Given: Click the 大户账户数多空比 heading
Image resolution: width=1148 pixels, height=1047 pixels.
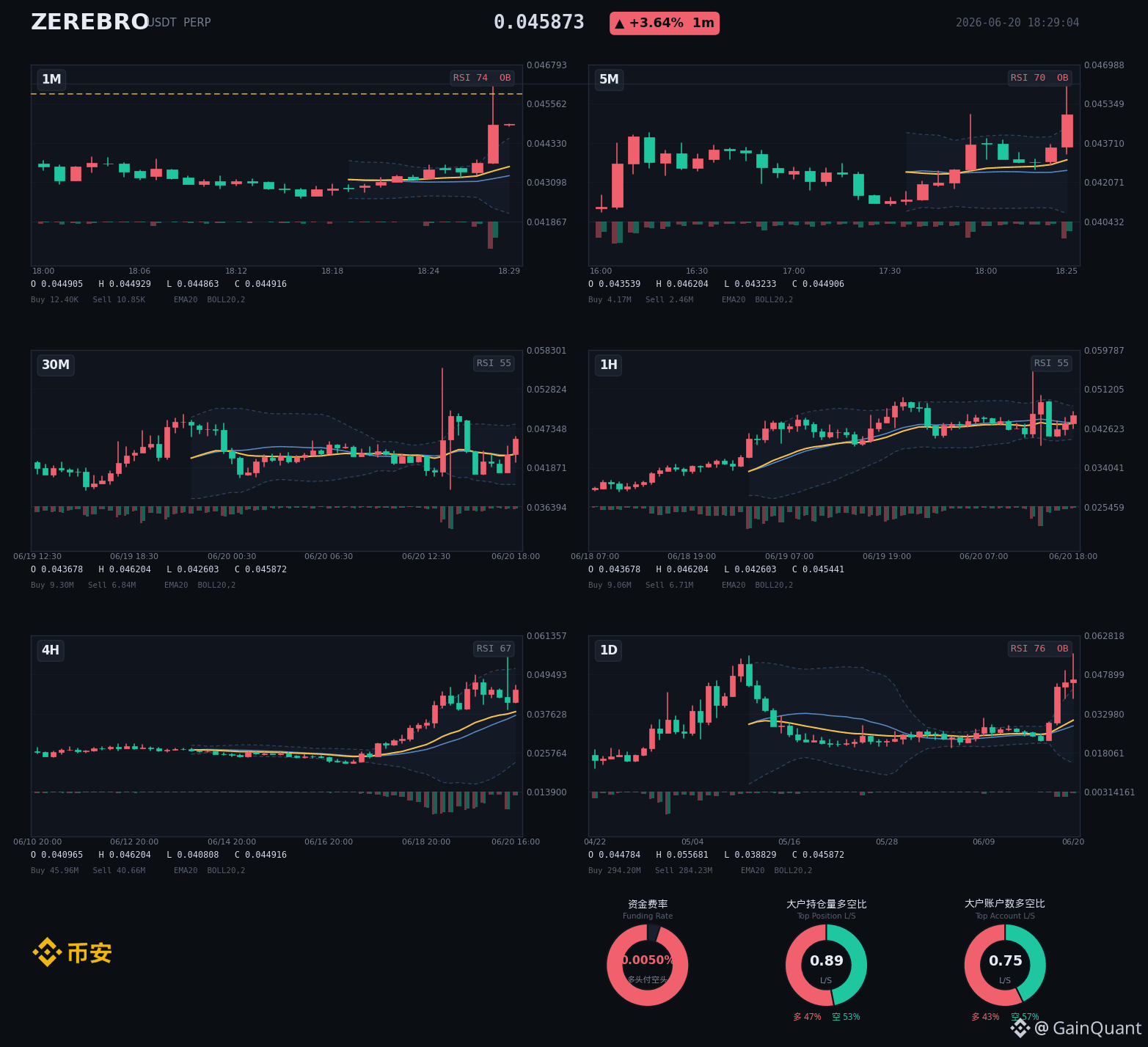Looking at the screenshot, I should point(1005,903).
